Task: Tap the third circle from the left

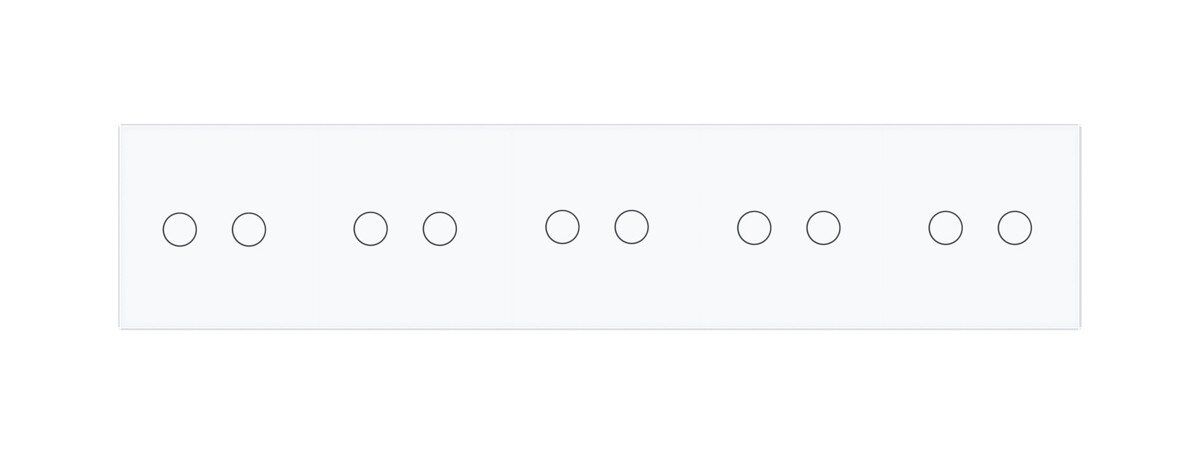Action: click(x=371, y=228)
